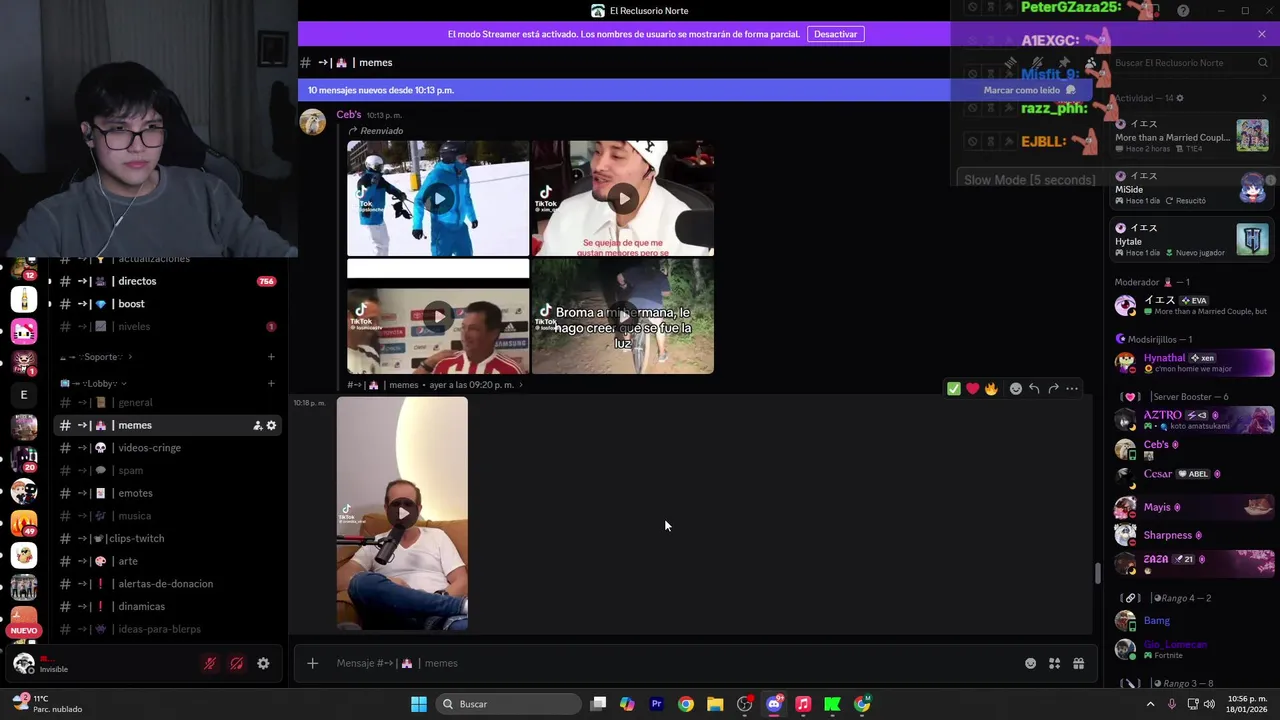Open settings gear on memes channel
The width and height of the screenshot is (1280, 720).
271,425
